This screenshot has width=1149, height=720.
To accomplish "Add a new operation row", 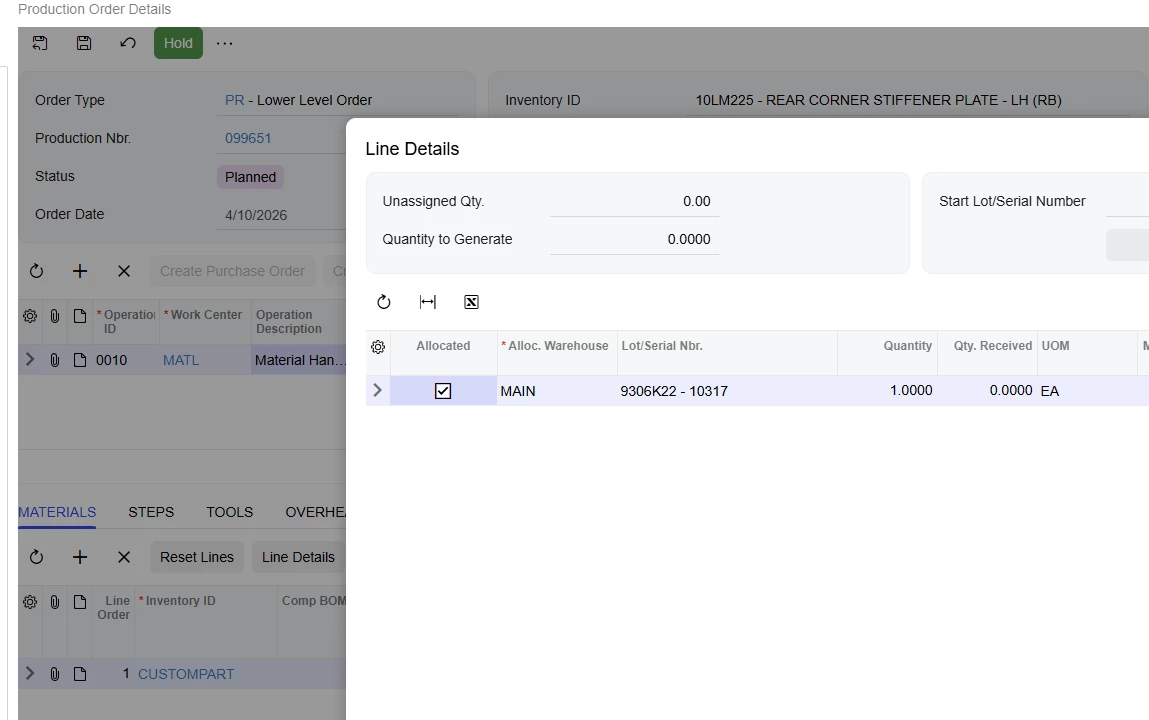I will pyautogui.click(x=80, y=272).
